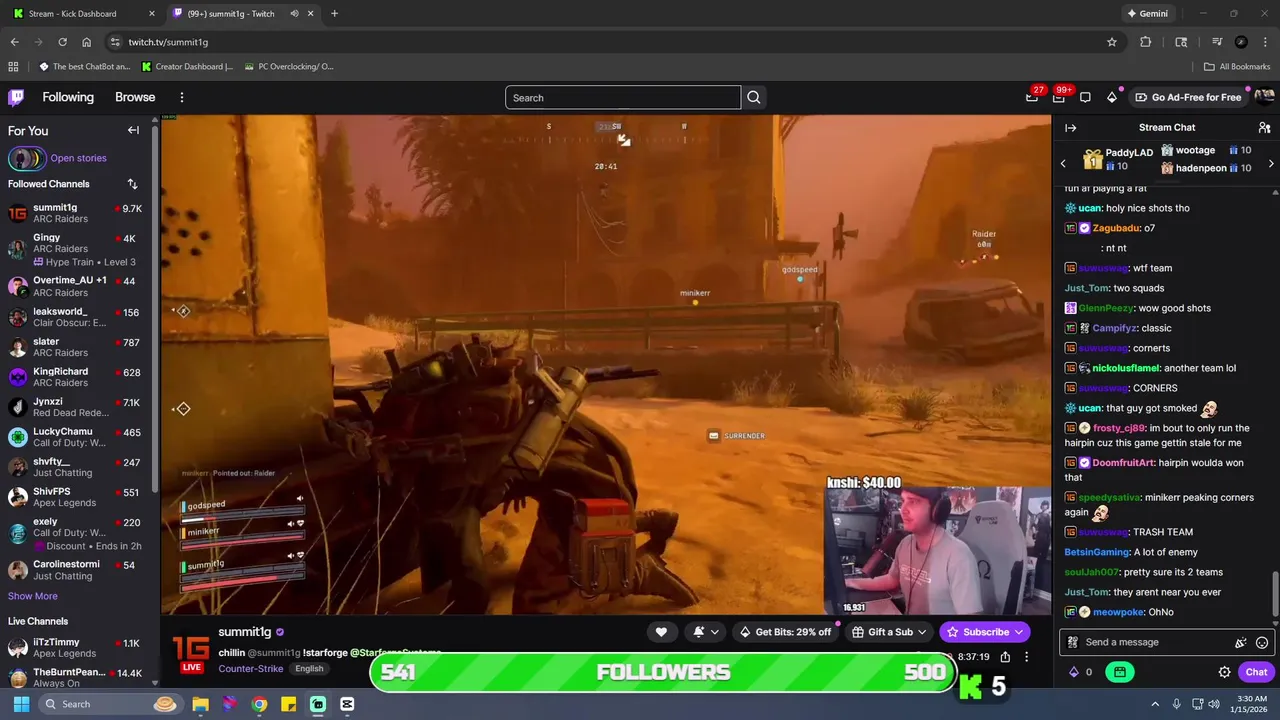Bookmark this page with star icon

1111,42
